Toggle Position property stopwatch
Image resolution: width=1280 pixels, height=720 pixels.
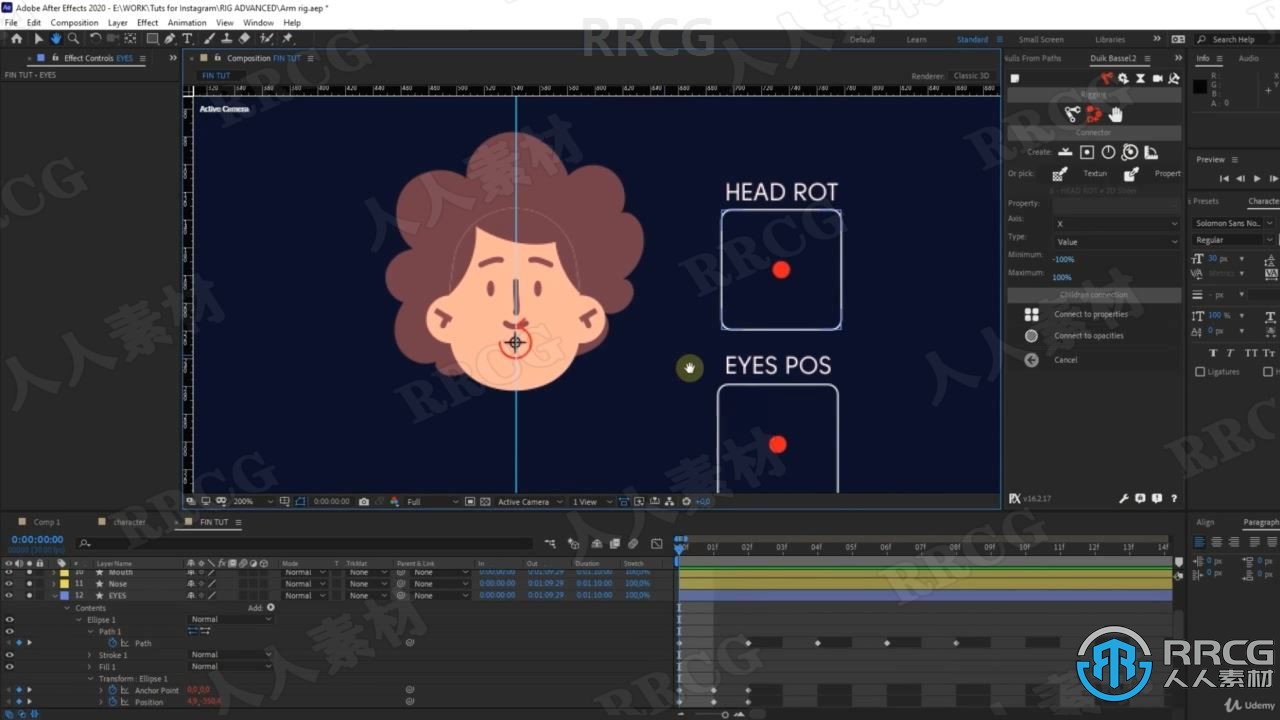tap(112, 702)
